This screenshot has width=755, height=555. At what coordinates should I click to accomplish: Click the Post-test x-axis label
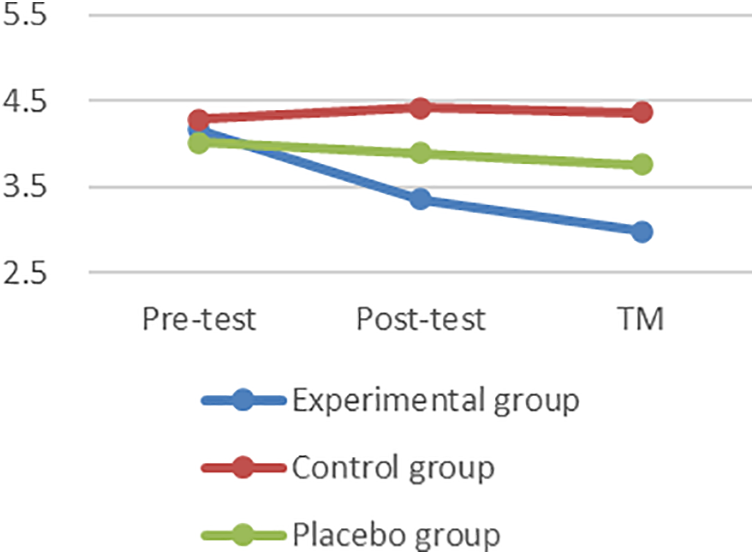420,319
